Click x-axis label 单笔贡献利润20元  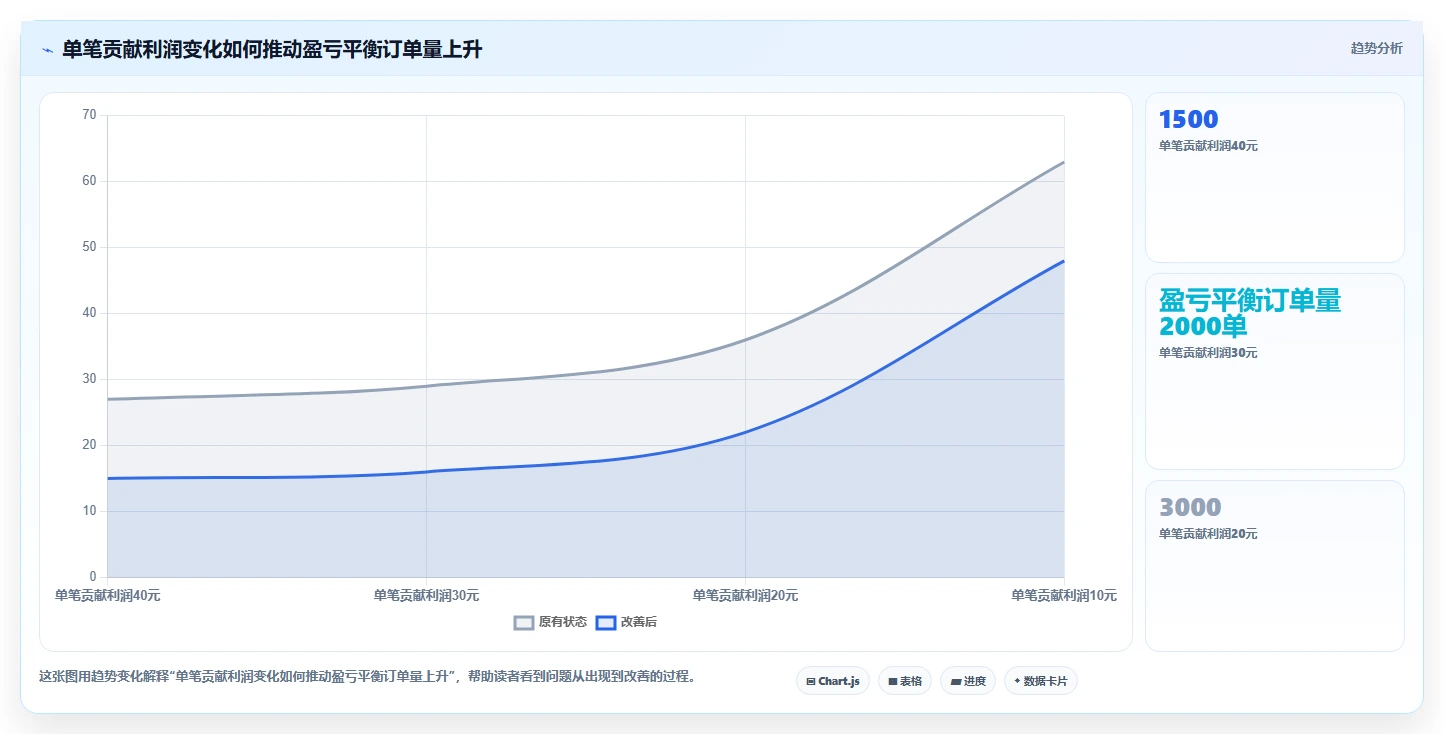pos(745,595)
